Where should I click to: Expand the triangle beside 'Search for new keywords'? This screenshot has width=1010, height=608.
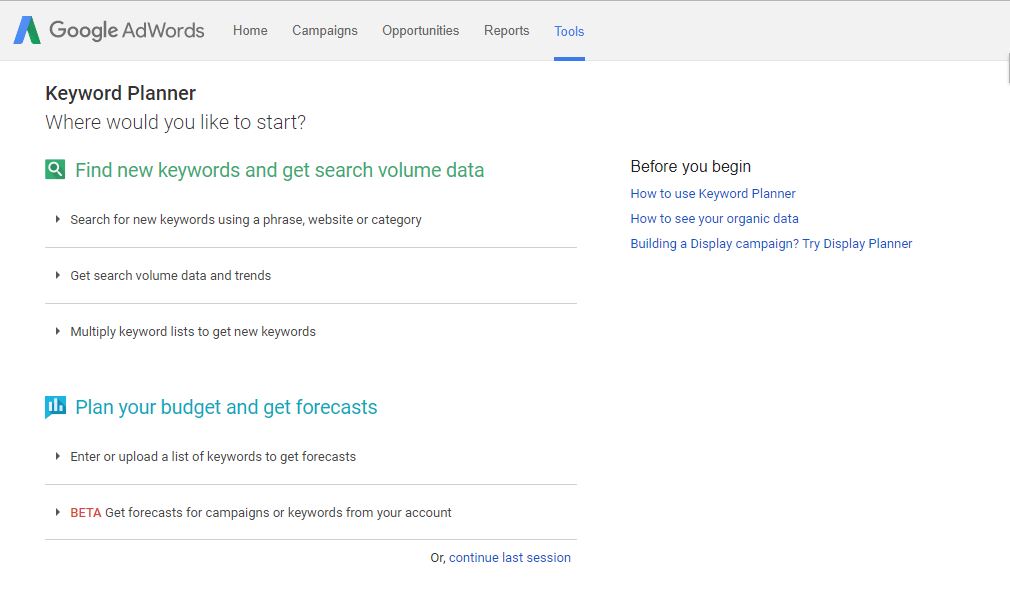click(57, 219)
